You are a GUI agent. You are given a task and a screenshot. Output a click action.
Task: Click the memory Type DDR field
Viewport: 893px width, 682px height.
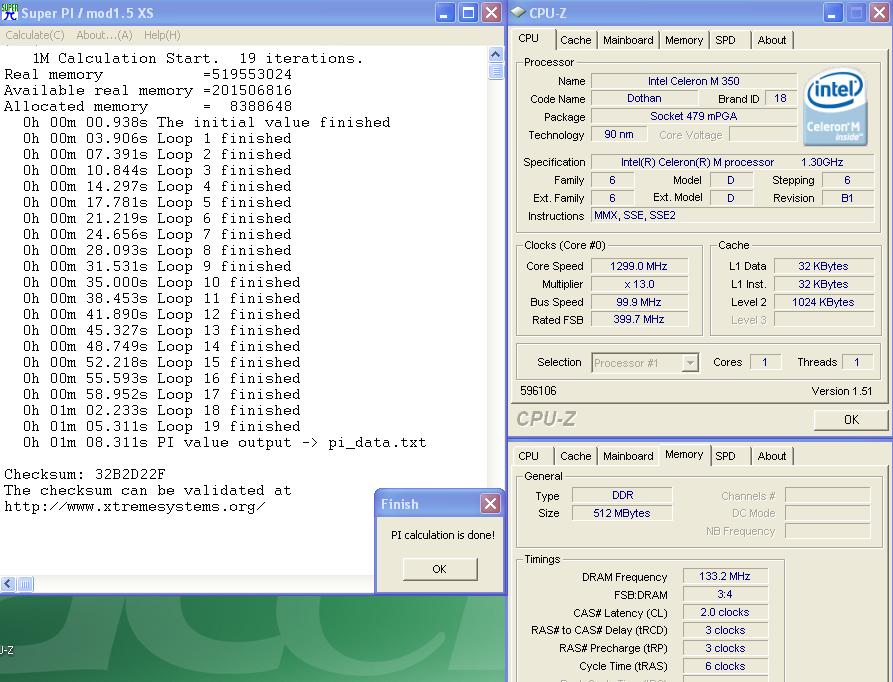pyautogui.click(x=622, y=495)
